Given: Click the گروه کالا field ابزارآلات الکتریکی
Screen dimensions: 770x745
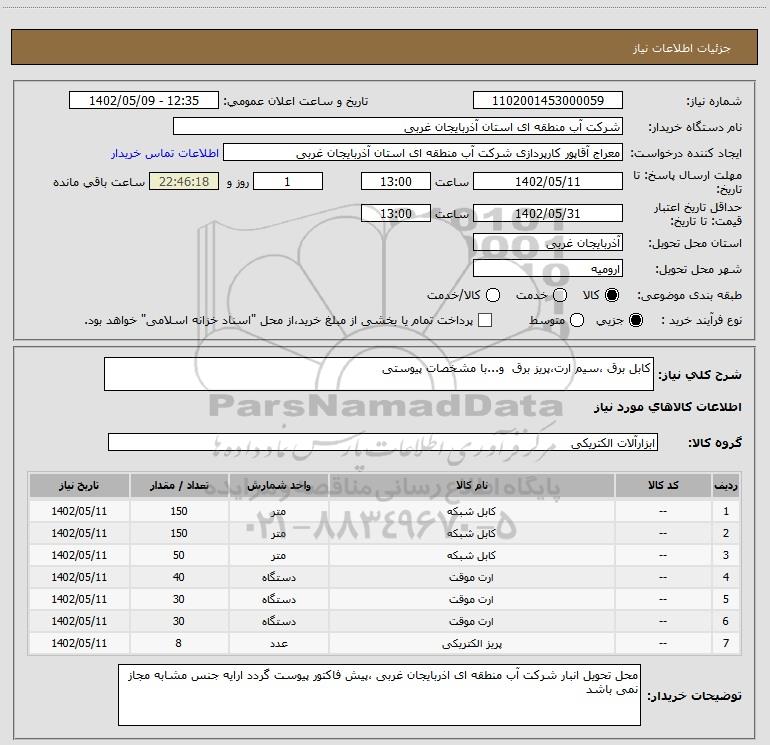Looking at the screenshot, I should click(x=383, y=442).
